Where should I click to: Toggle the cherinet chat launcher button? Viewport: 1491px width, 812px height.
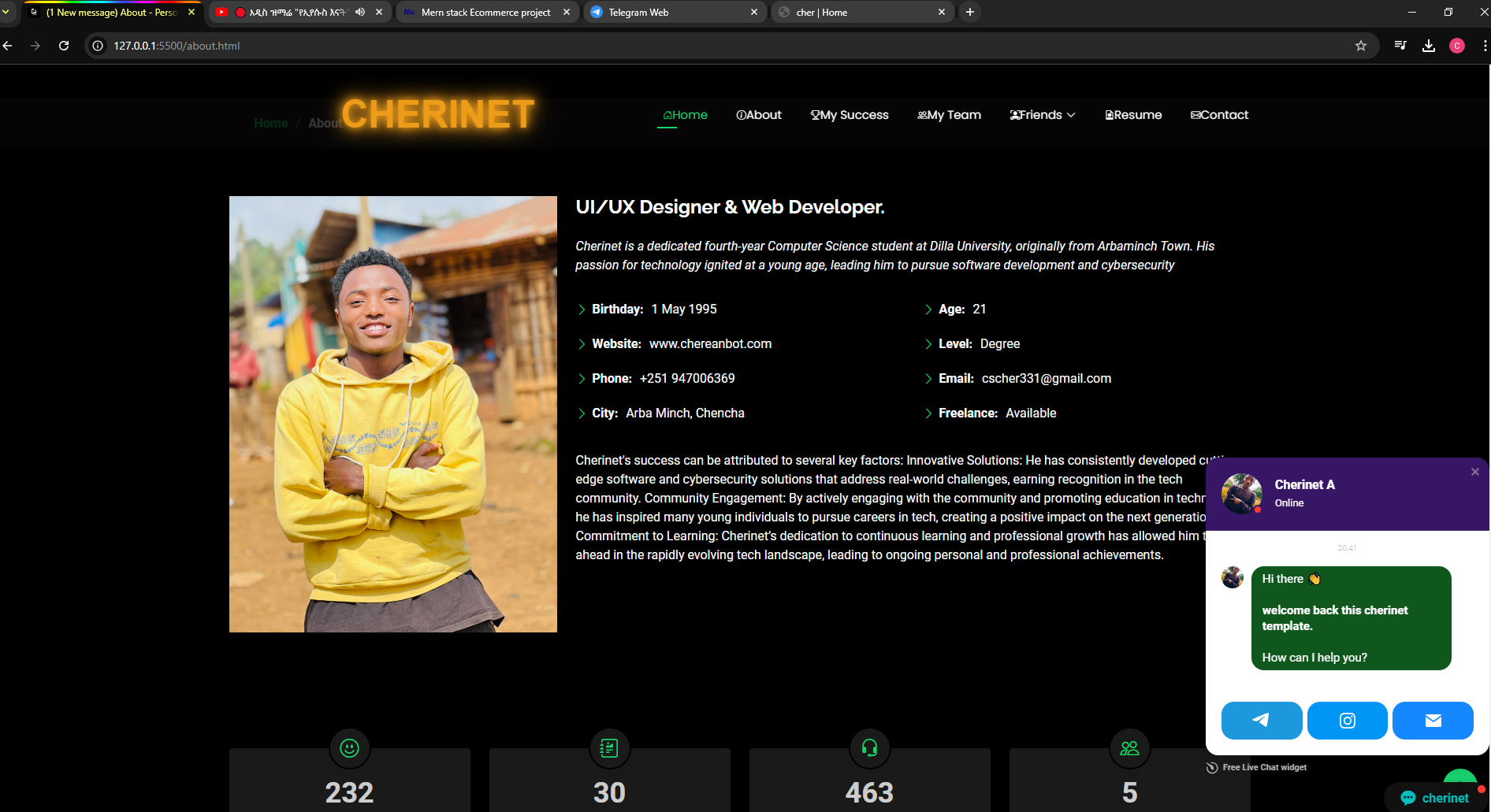1436,797
